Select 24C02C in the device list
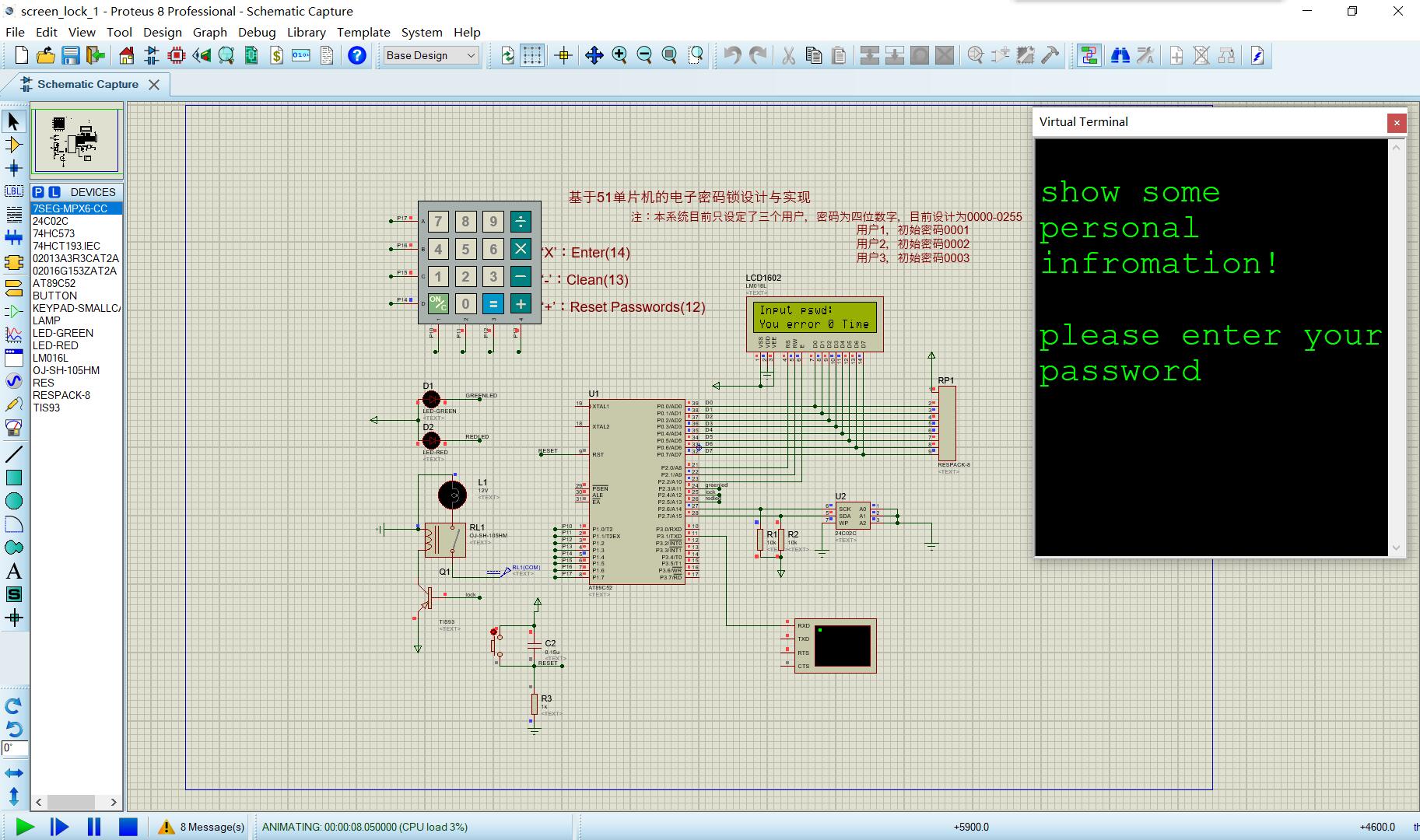The width and height of the screenshot is (1420, 840). pos(76,221)
